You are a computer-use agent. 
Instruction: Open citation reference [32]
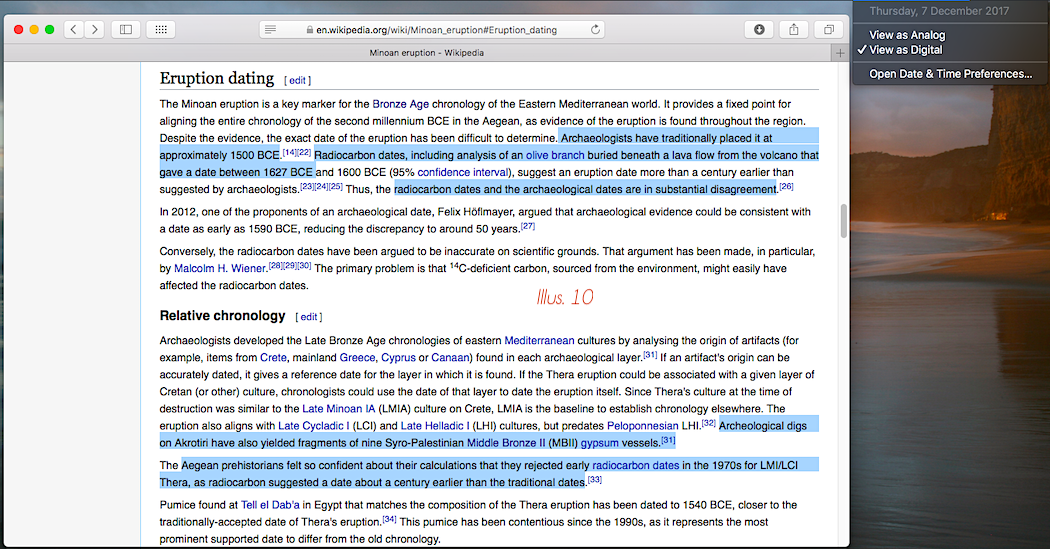708,422
